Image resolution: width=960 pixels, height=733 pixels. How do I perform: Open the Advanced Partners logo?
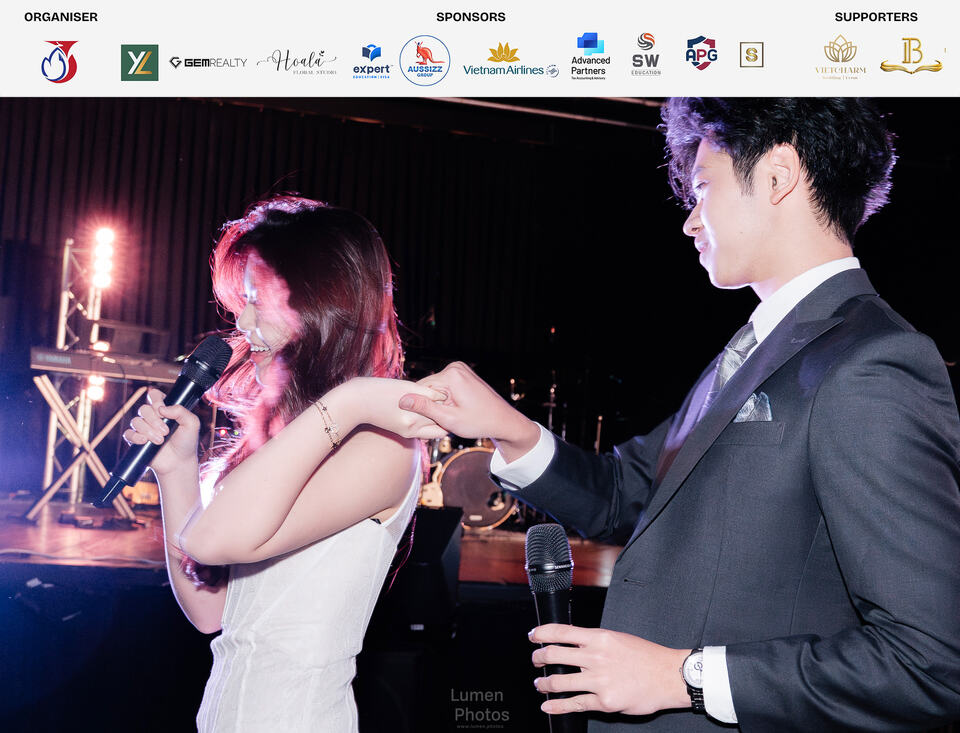pos(590,56)
